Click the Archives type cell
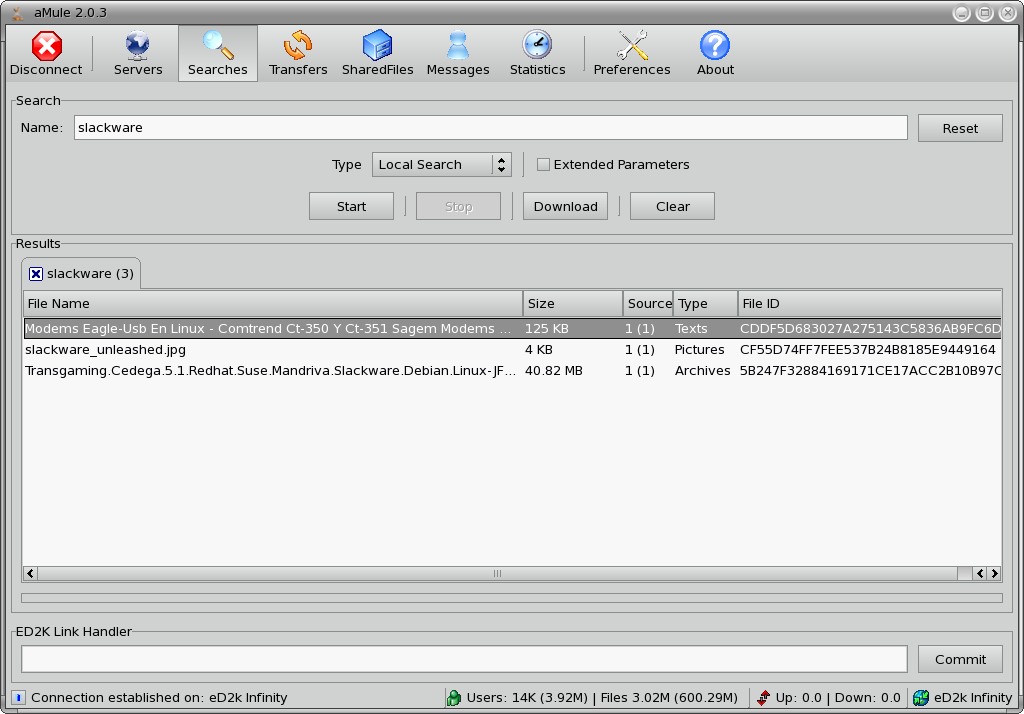The height and width of the screenshot is (714, 1024). 702,370
